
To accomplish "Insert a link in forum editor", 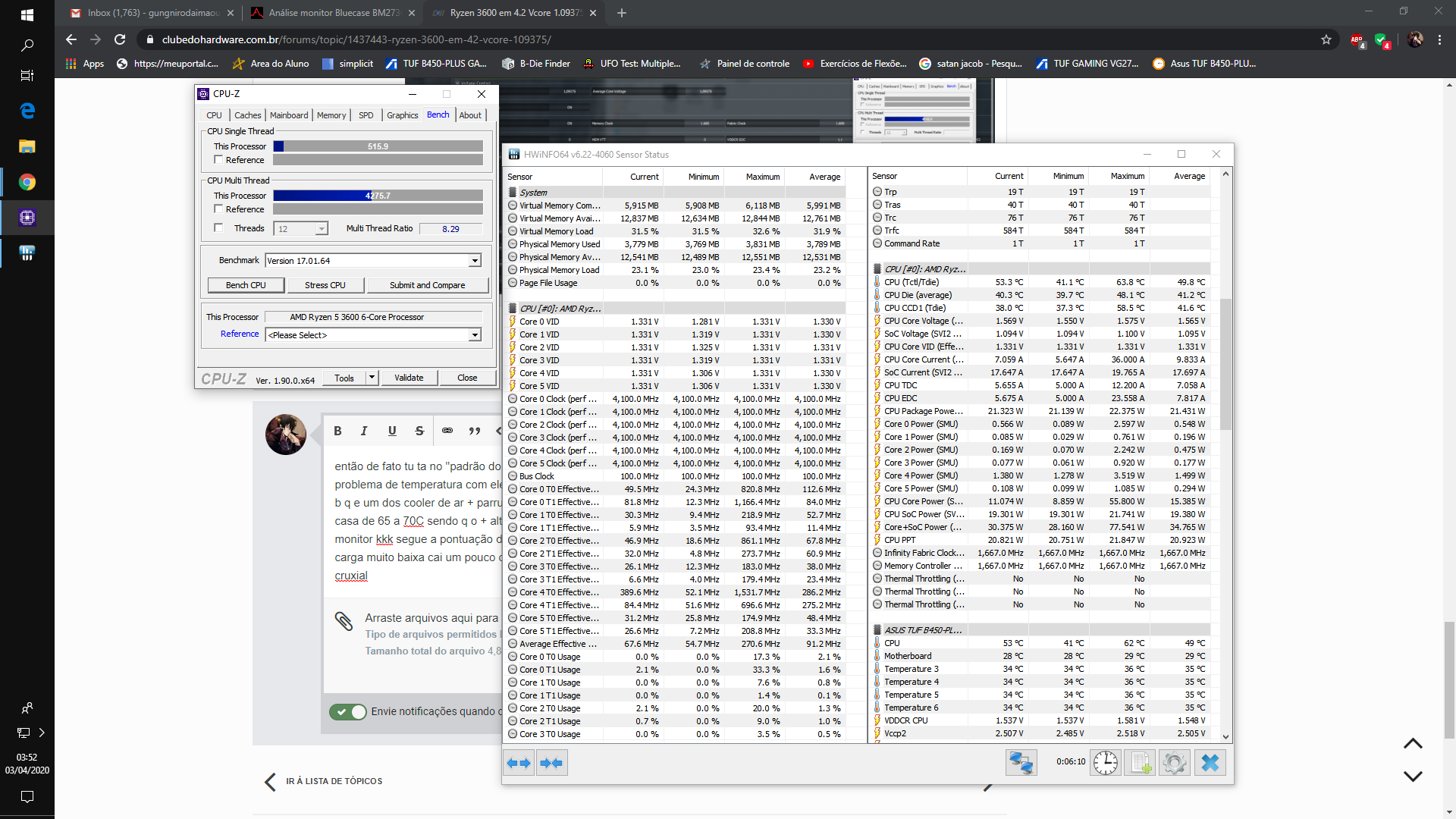I will pos(447,431).
